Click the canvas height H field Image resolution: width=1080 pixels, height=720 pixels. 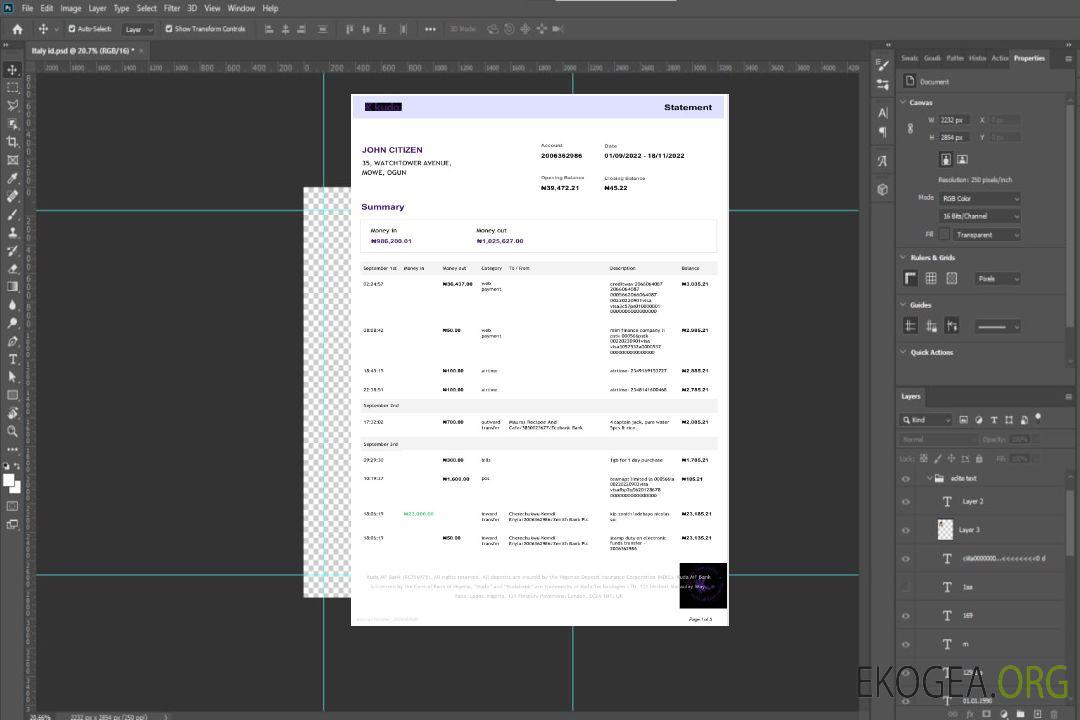955,138
